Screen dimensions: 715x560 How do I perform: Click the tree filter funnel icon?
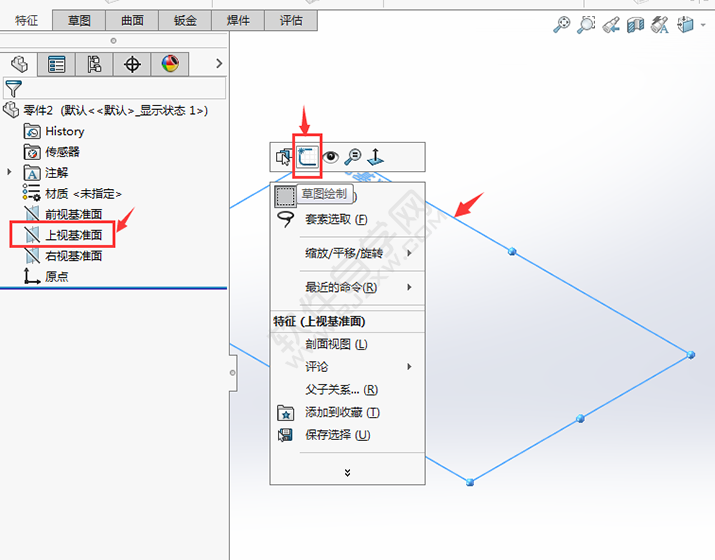(x=13, y=88)
